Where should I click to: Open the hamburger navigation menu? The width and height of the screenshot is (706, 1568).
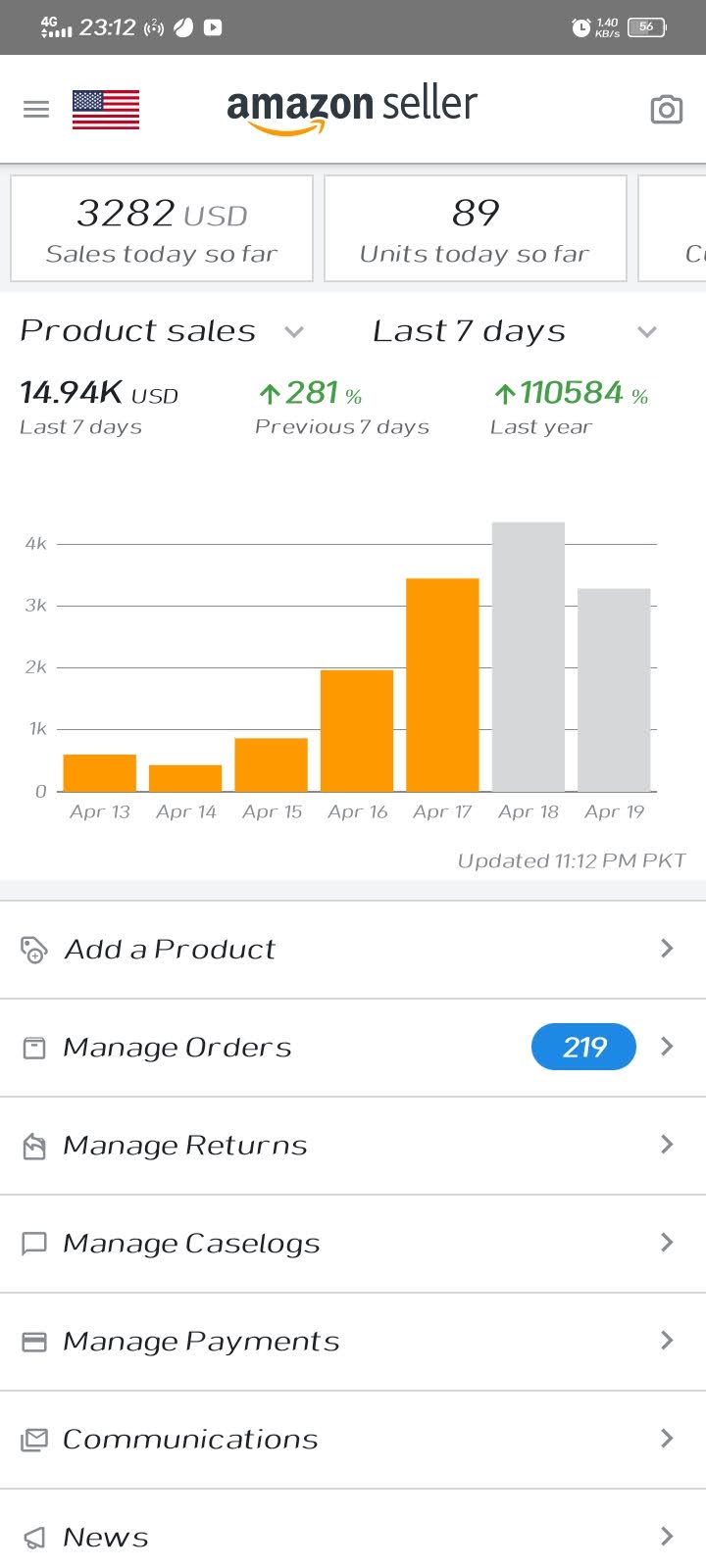pos(36,109)
